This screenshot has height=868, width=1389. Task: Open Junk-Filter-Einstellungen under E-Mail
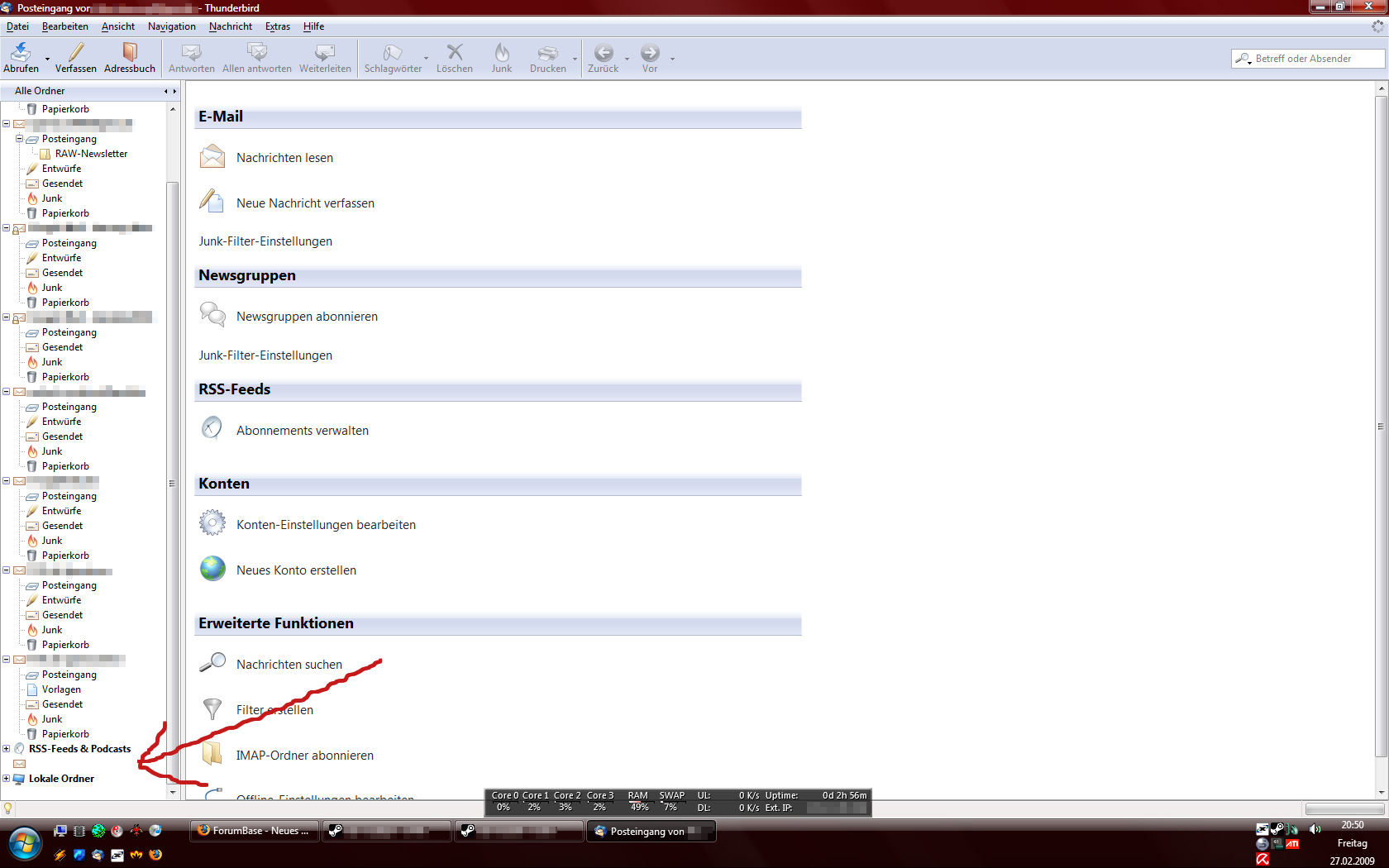coord(265,241)
